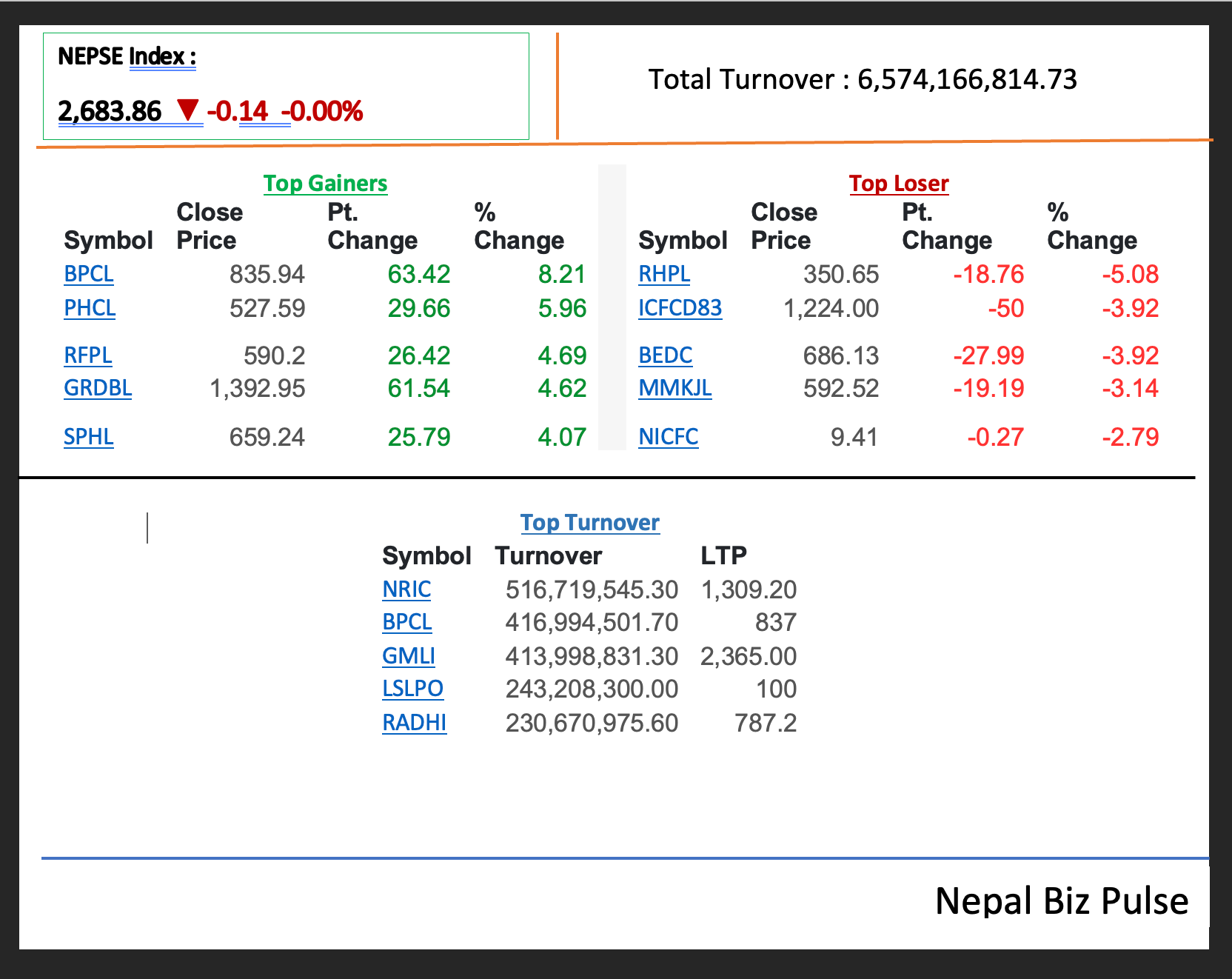Open the Top Gainers heading link

325,183
